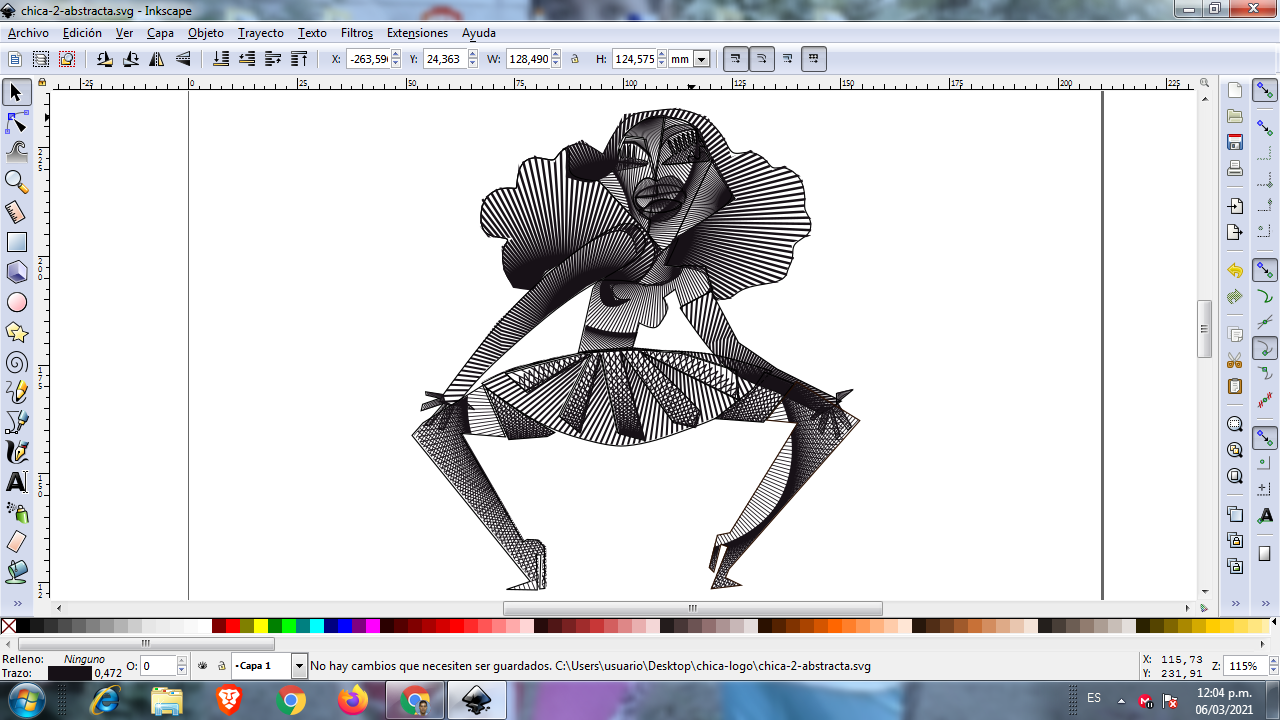Toggle move patterns with object
This screenshot has height=720, width=1280.
[814, 59]
